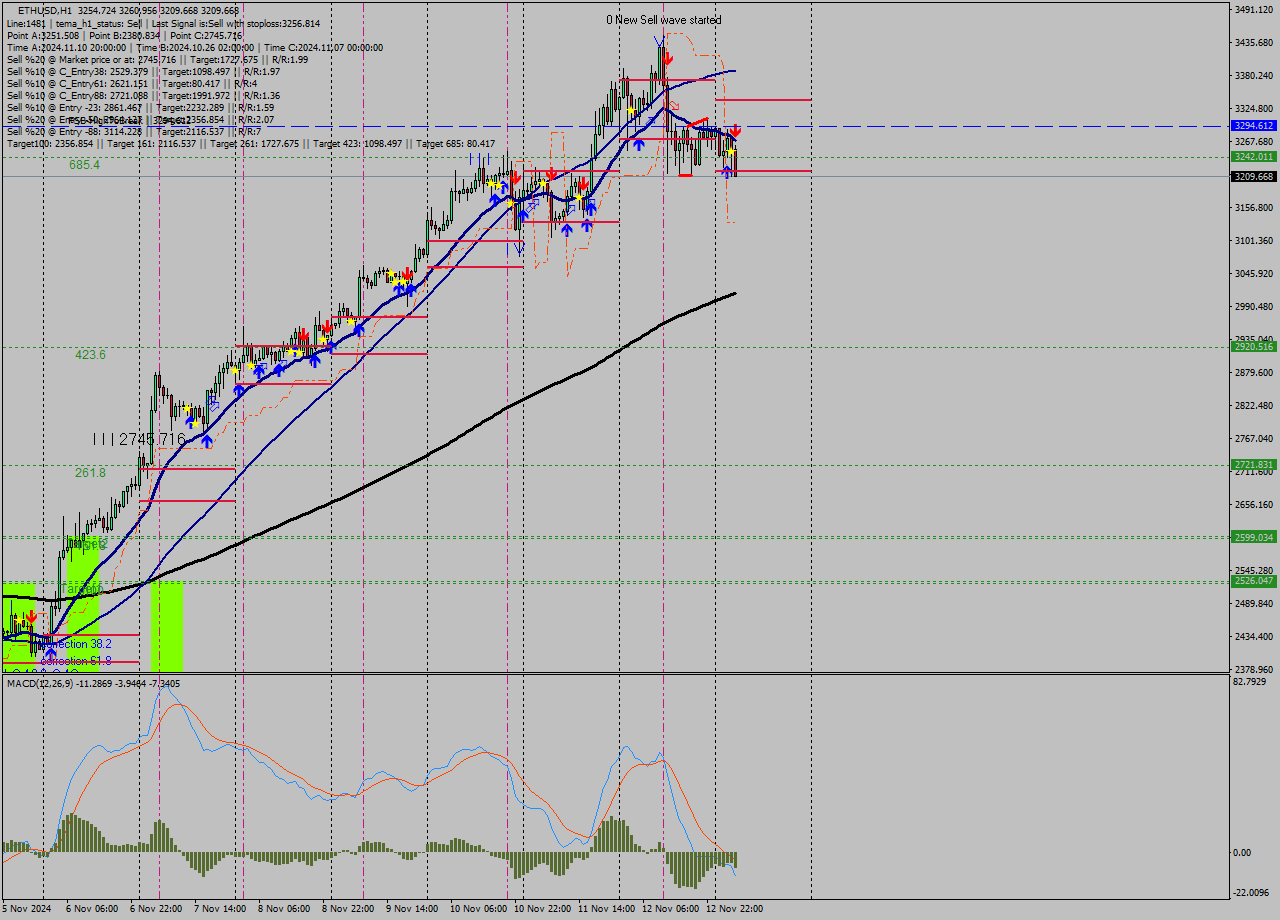Click the 'Point A:3251.508' label
1280x920 pixels.
click(42, 35)
